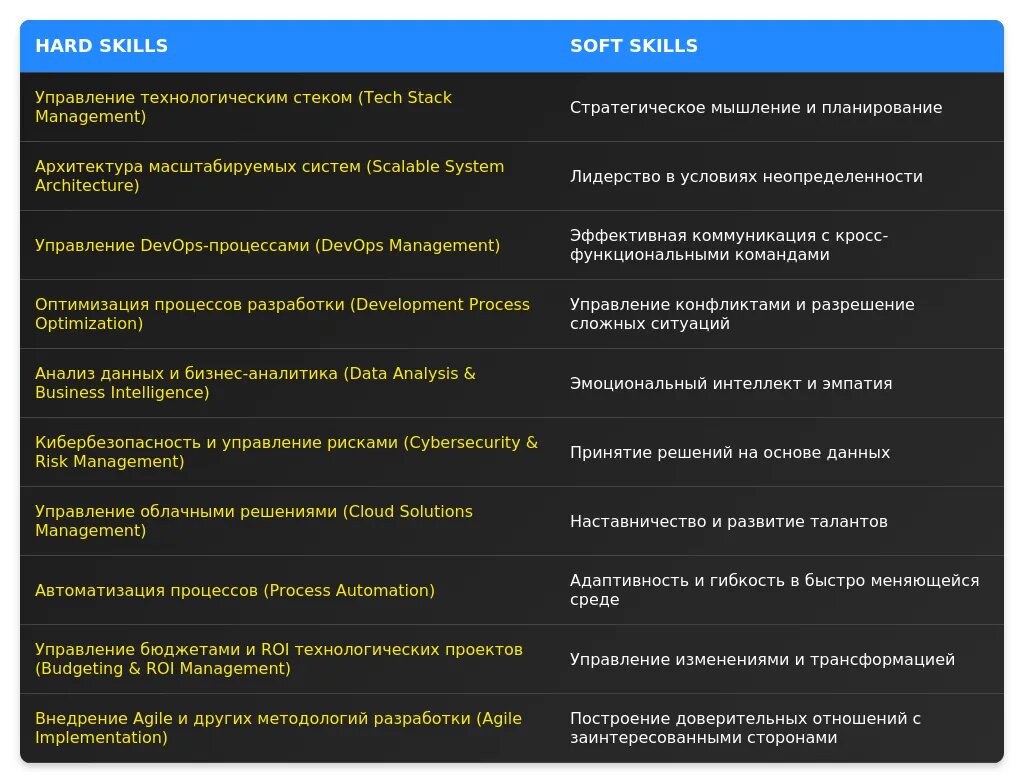
Task: Select the Agile Implementation cell
Action: point(287,728)
